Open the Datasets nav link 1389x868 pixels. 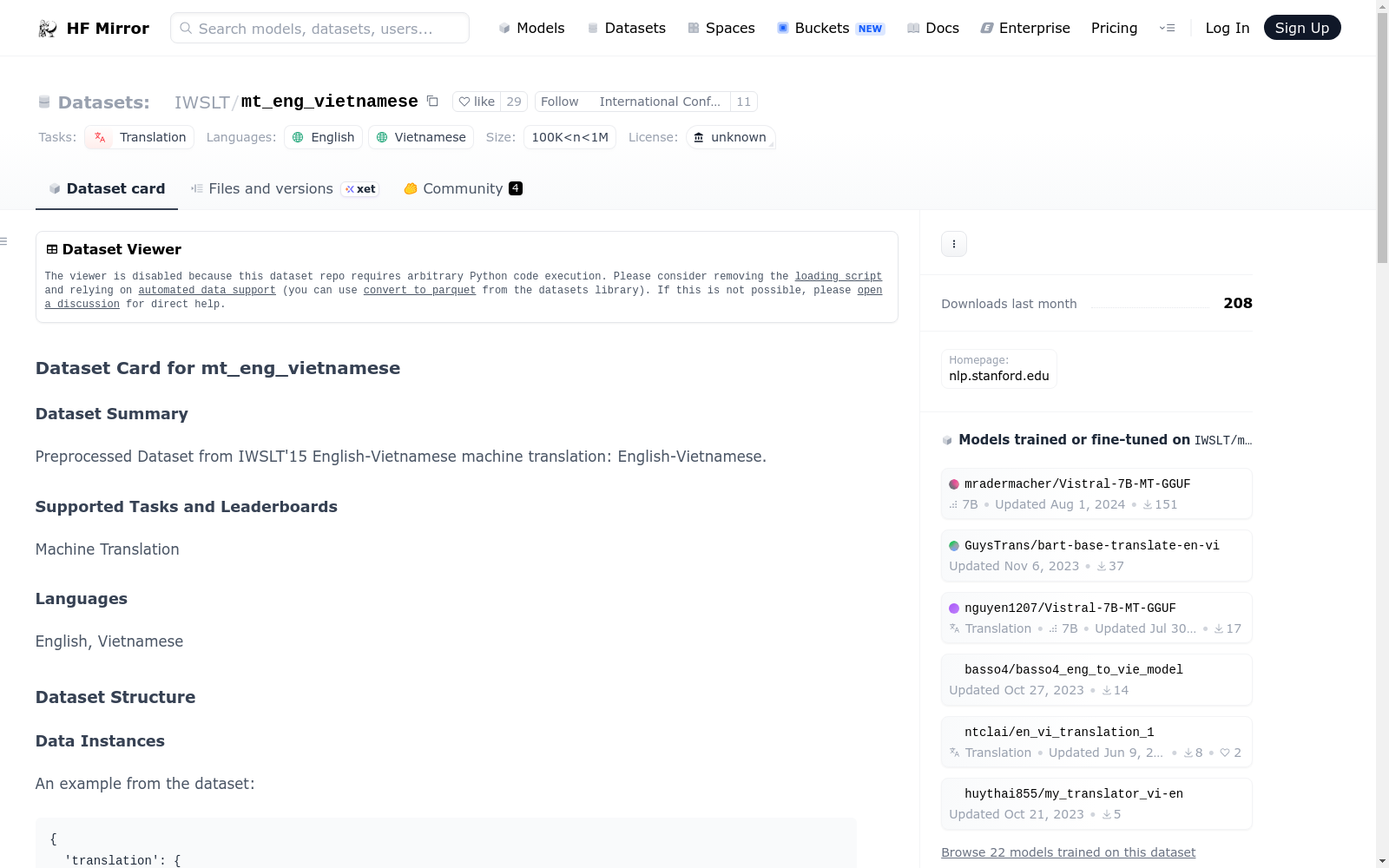(x=626, y=28)
